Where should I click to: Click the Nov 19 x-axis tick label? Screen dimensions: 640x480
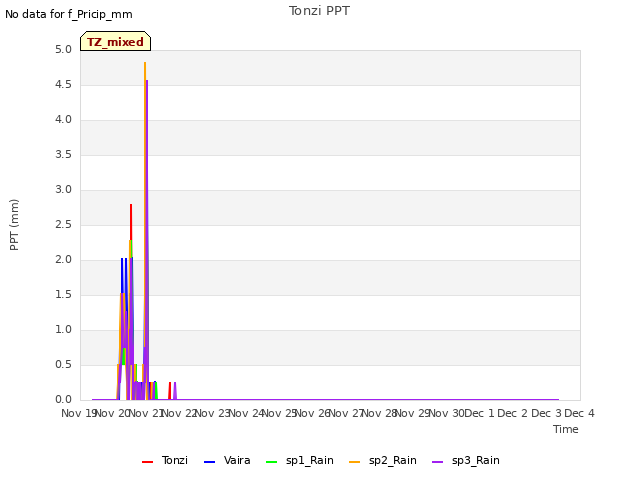pyautogui.click(x=79, y=413)
